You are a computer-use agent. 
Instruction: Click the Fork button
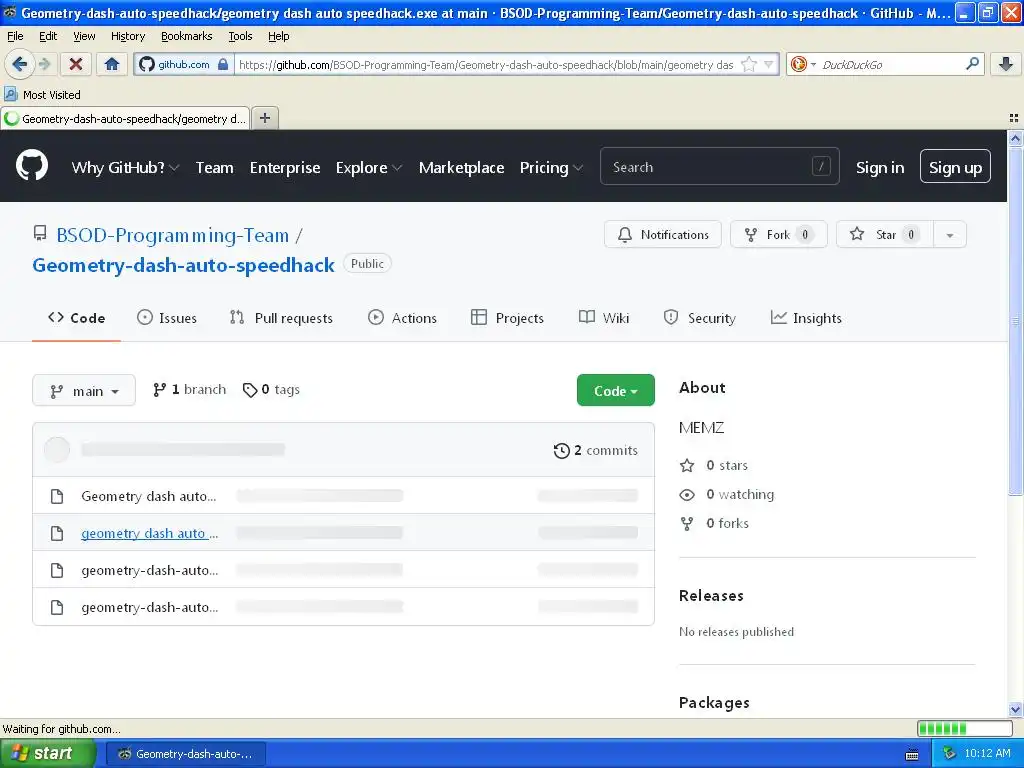[x=778, y=234]
